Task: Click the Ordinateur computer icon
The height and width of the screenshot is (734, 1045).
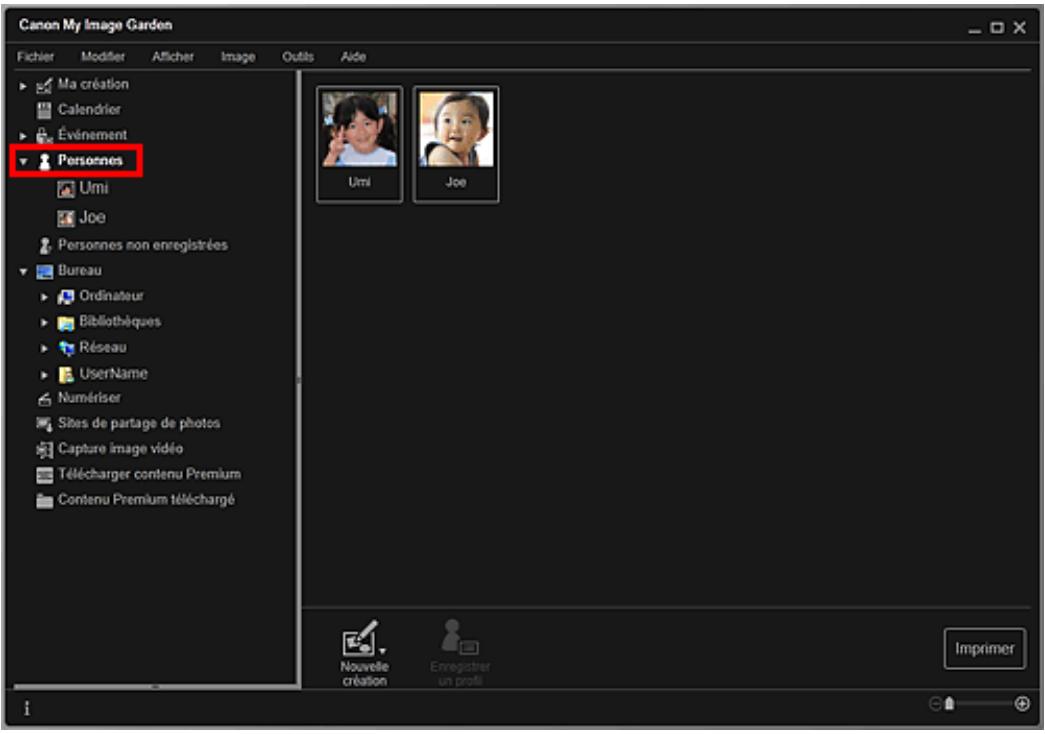Action: (65, 297)
